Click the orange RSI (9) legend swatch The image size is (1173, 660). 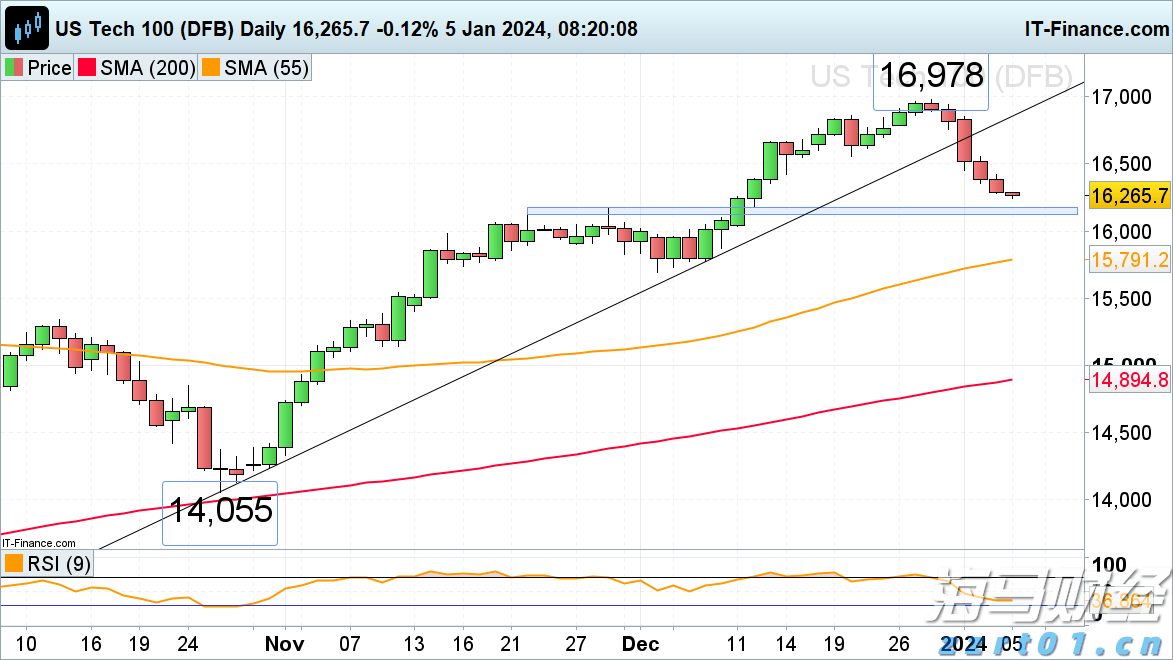(x=13, y=564)
